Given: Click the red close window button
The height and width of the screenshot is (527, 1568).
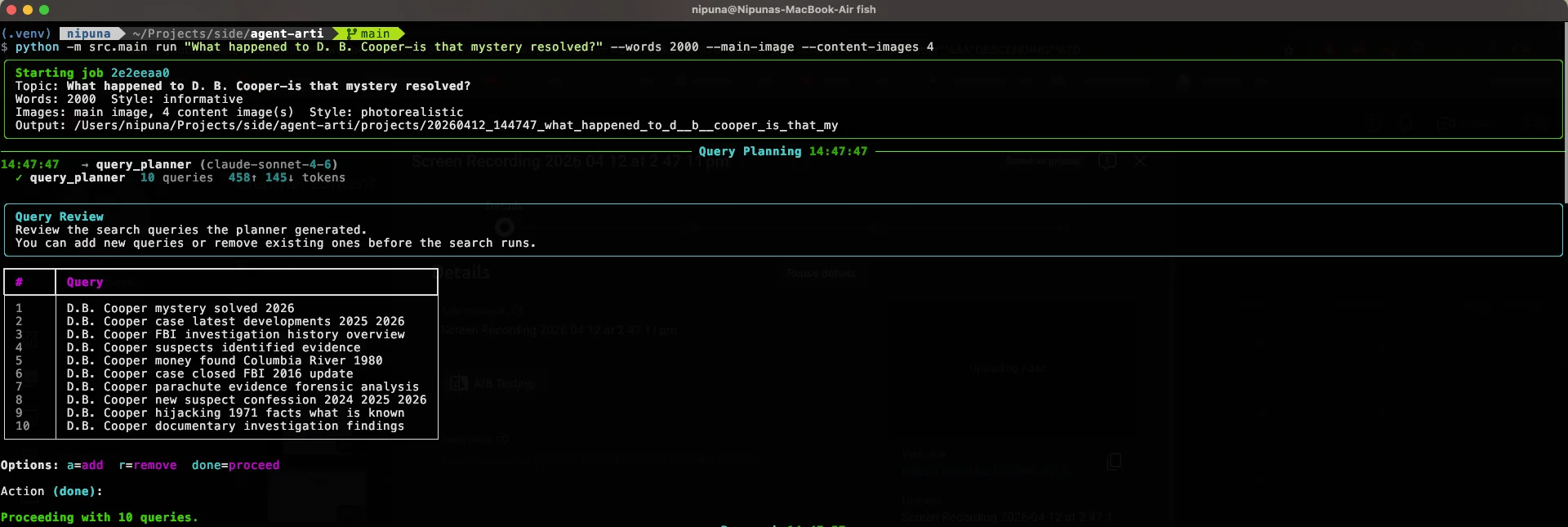Looking at the screenshot, I should 11,10.
